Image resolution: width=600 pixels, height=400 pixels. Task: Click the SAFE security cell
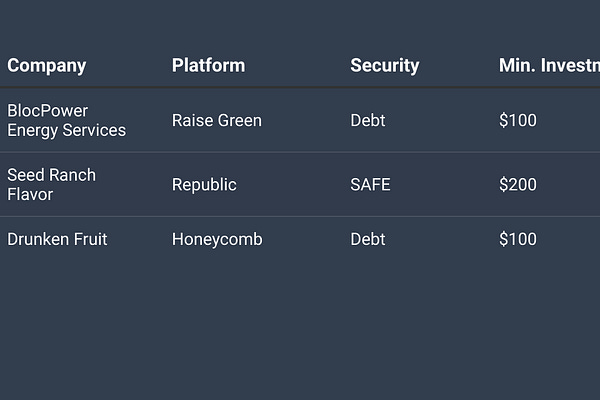370,185
